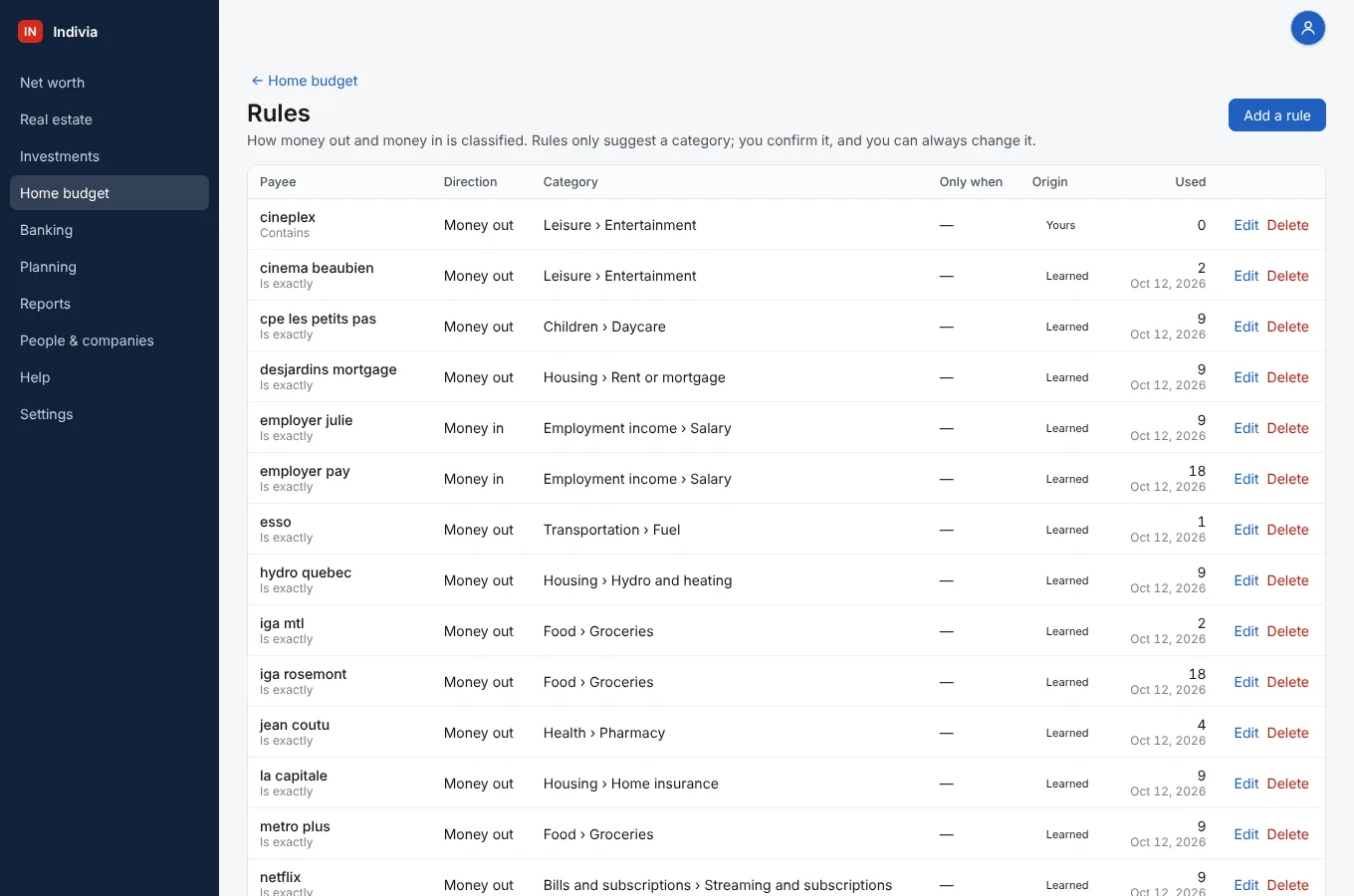Select the 'Transportation › Fuel' category cell
Image resolution: width=1354 pixels, height=896 pixels.
pyautogui.click(x=611, y=530)
